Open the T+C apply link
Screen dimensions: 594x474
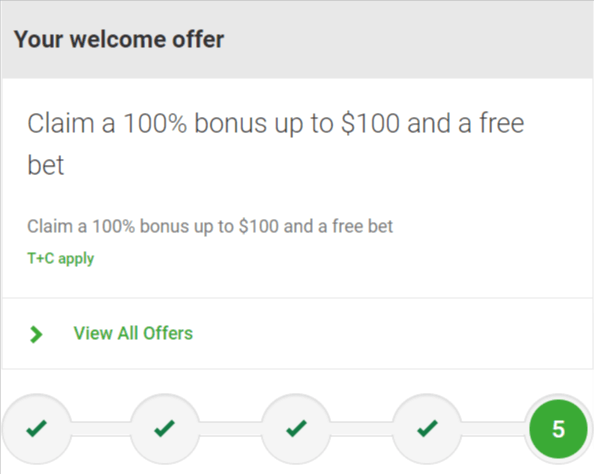[61, 259]
